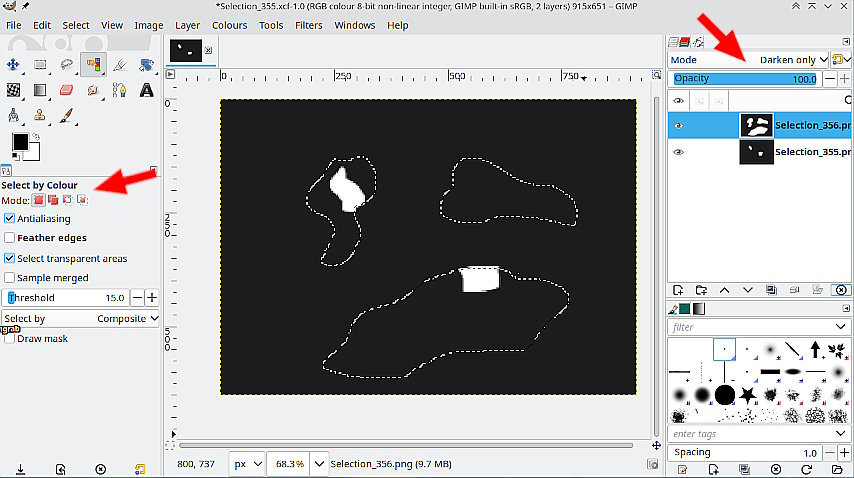Open the zoom percentage dropdown

point(320,464)
